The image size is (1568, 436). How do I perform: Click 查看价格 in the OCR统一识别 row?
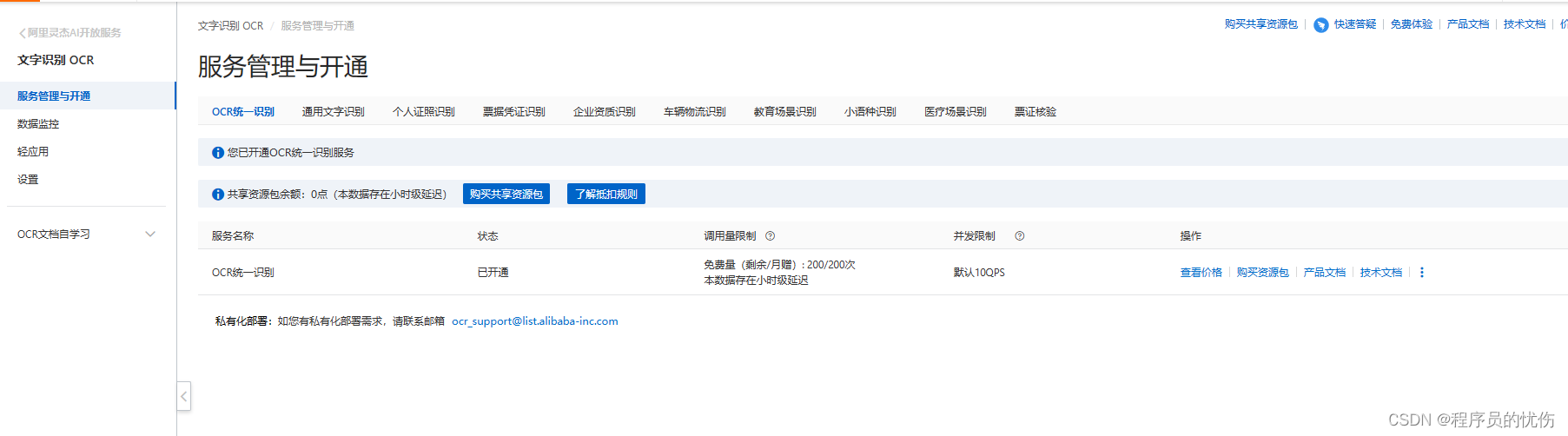(x=1201, y=273)
